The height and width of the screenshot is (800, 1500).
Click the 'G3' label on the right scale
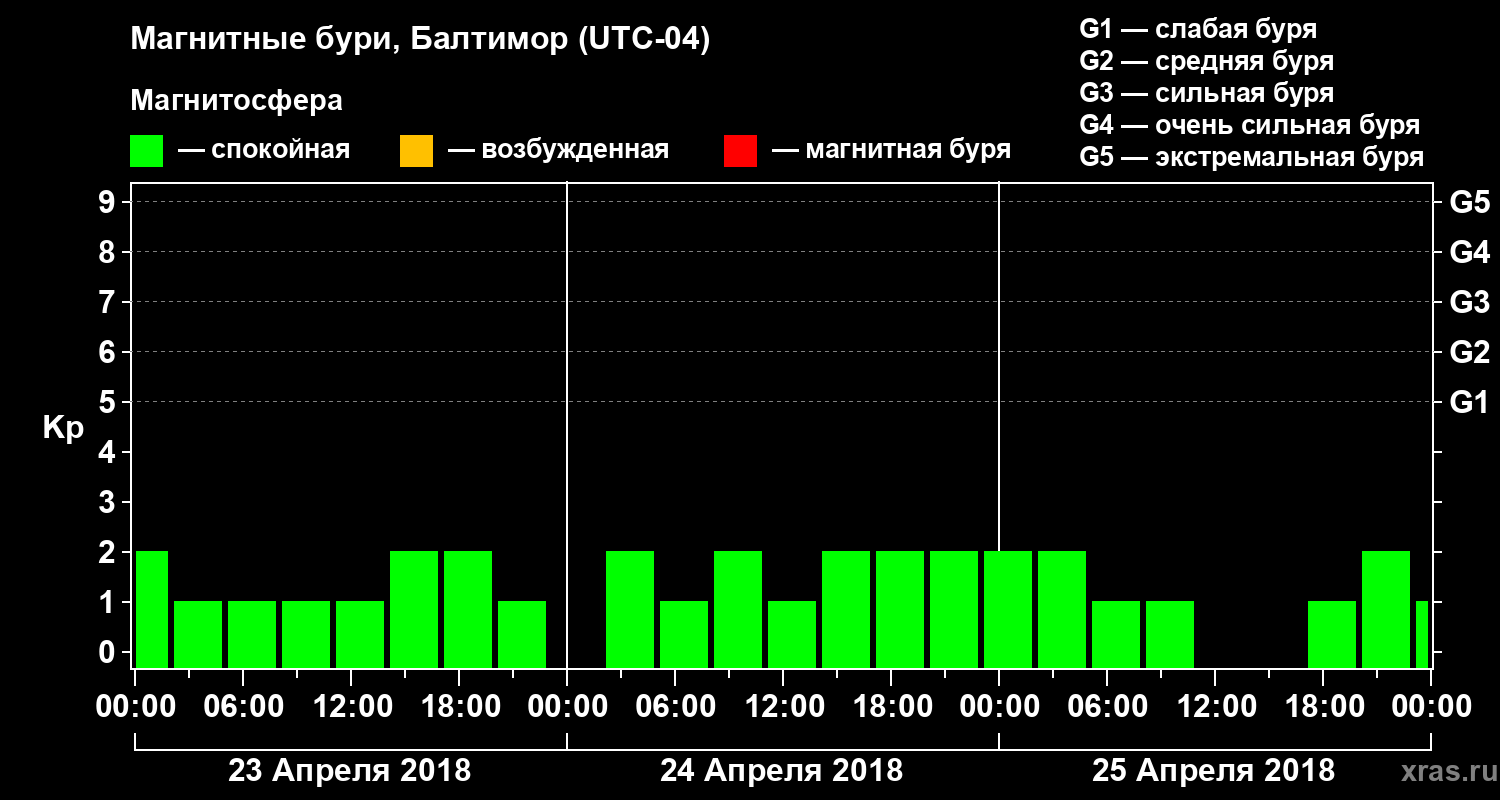[x=1470, y=303]
